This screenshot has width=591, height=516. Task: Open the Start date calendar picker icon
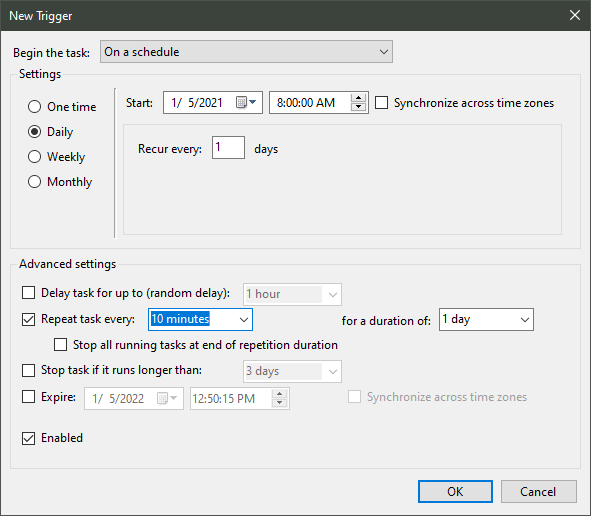(x=246, y=102)
